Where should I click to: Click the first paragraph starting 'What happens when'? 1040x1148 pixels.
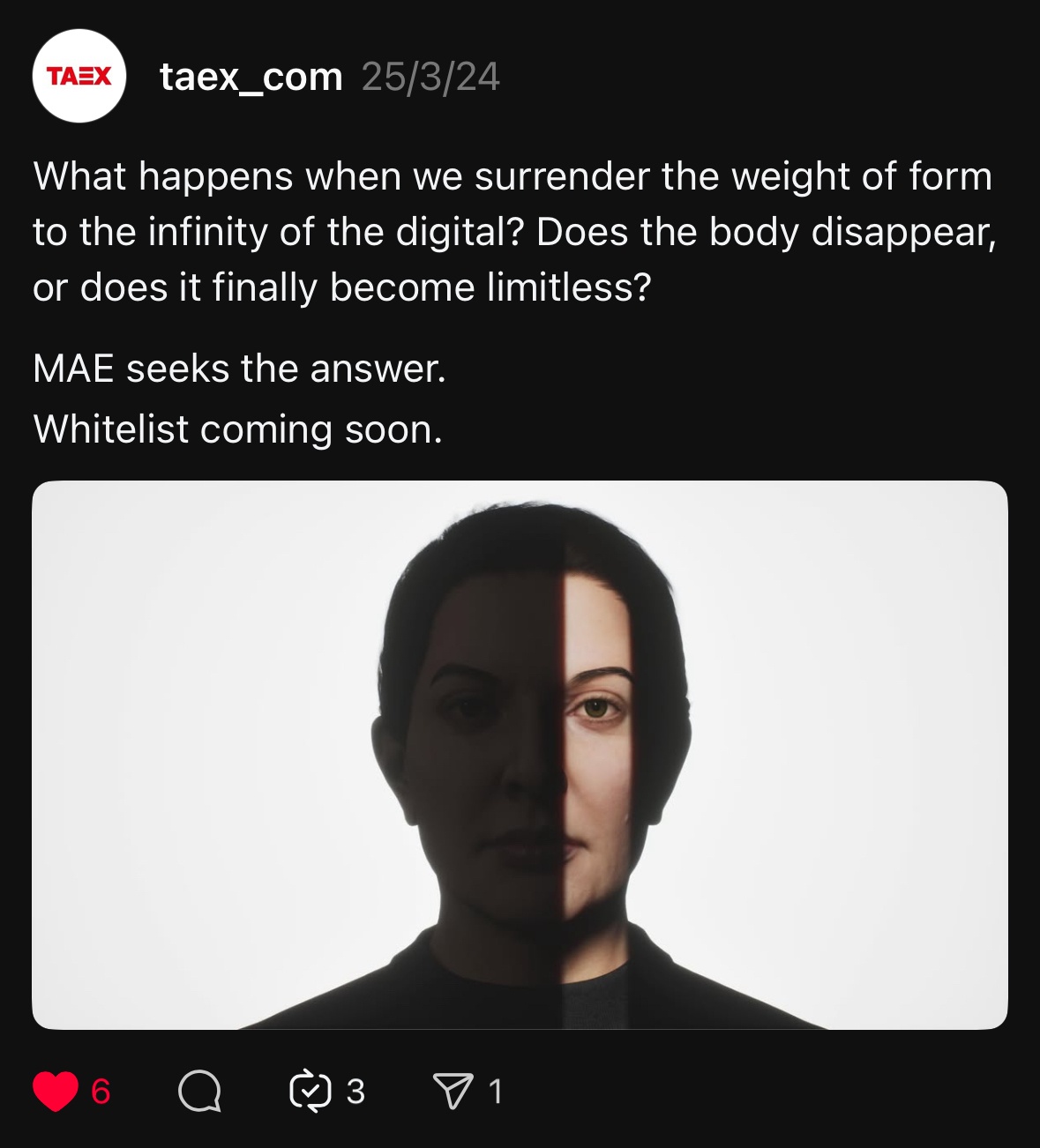(515, 232)
